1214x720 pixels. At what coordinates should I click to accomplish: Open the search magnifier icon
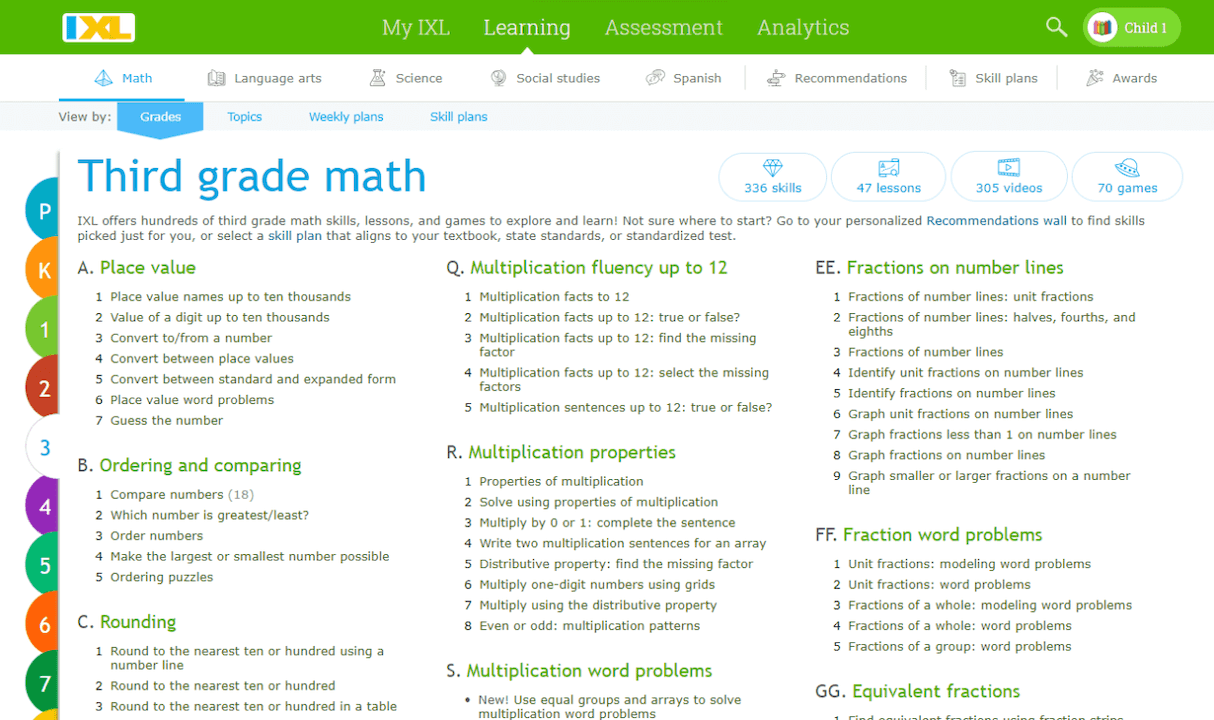click(1056, 27)
